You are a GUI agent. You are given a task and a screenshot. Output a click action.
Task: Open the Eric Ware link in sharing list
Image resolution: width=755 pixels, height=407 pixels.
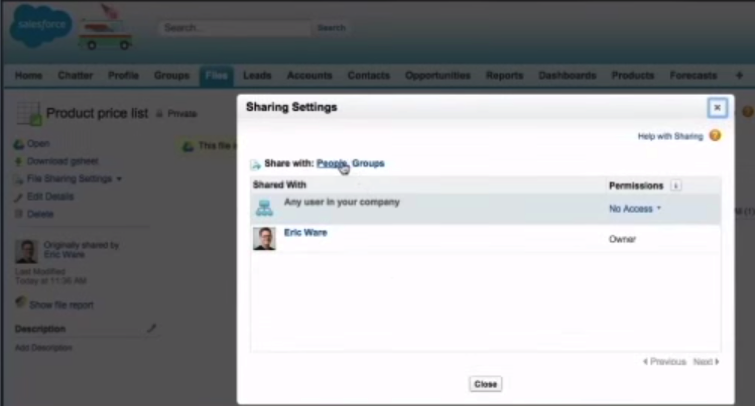pos(305,233)
